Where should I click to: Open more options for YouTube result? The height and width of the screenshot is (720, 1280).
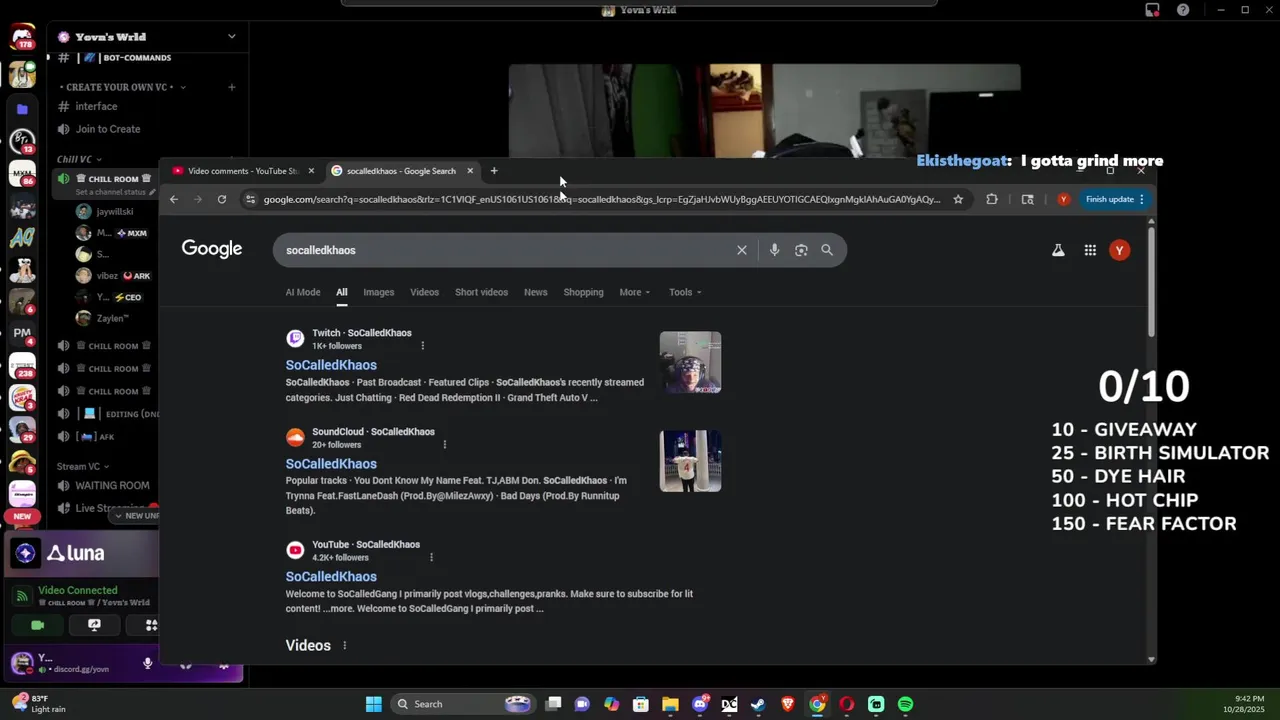click(431, 557)
